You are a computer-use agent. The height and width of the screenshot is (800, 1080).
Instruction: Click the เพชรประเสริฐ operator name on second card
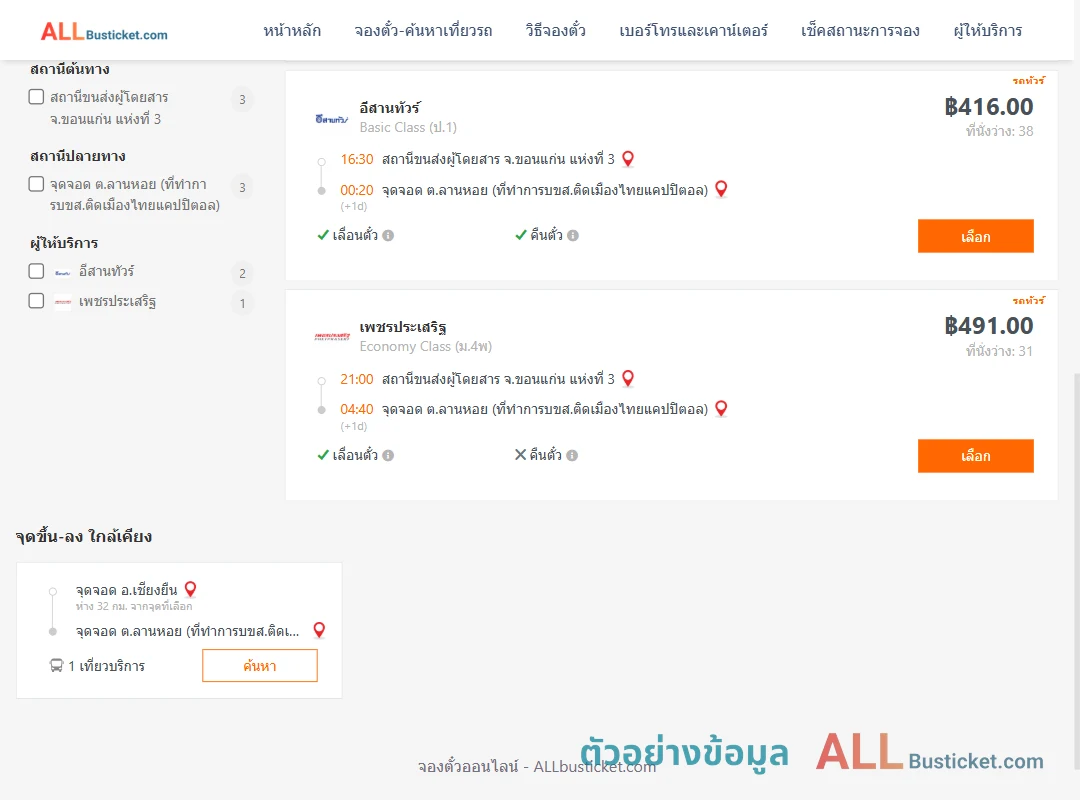click(403, 327)
